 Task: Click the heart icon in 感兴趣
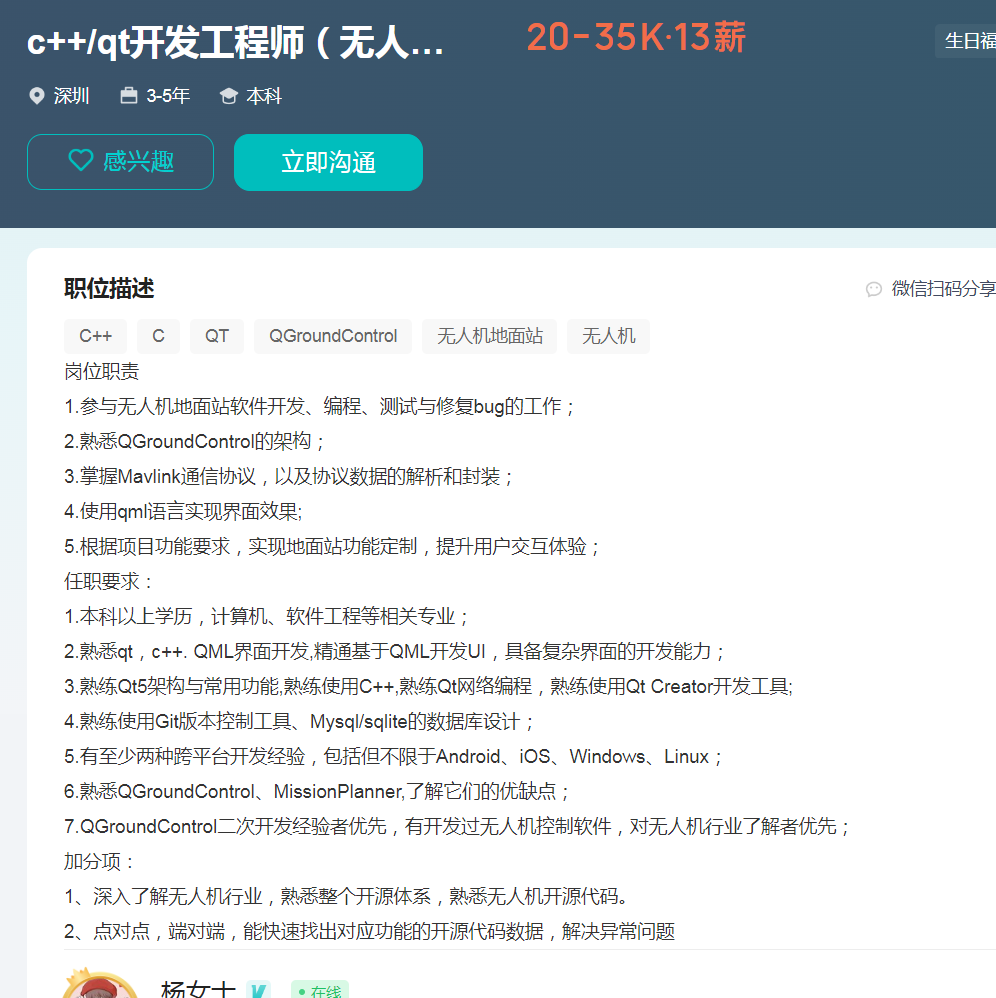[81, 160]
